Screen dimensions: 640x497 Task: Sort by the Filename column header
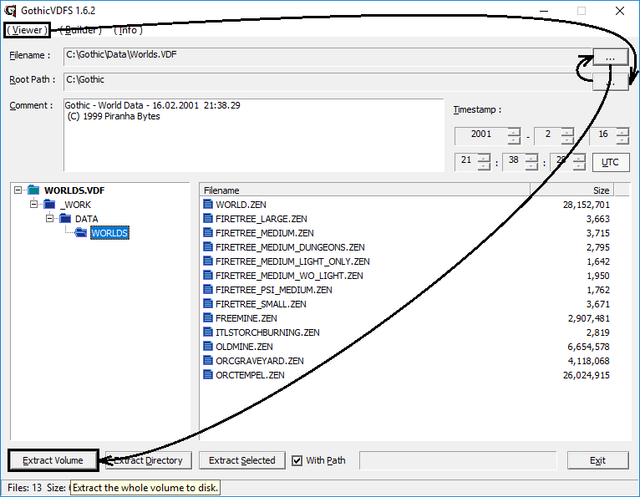365,190
